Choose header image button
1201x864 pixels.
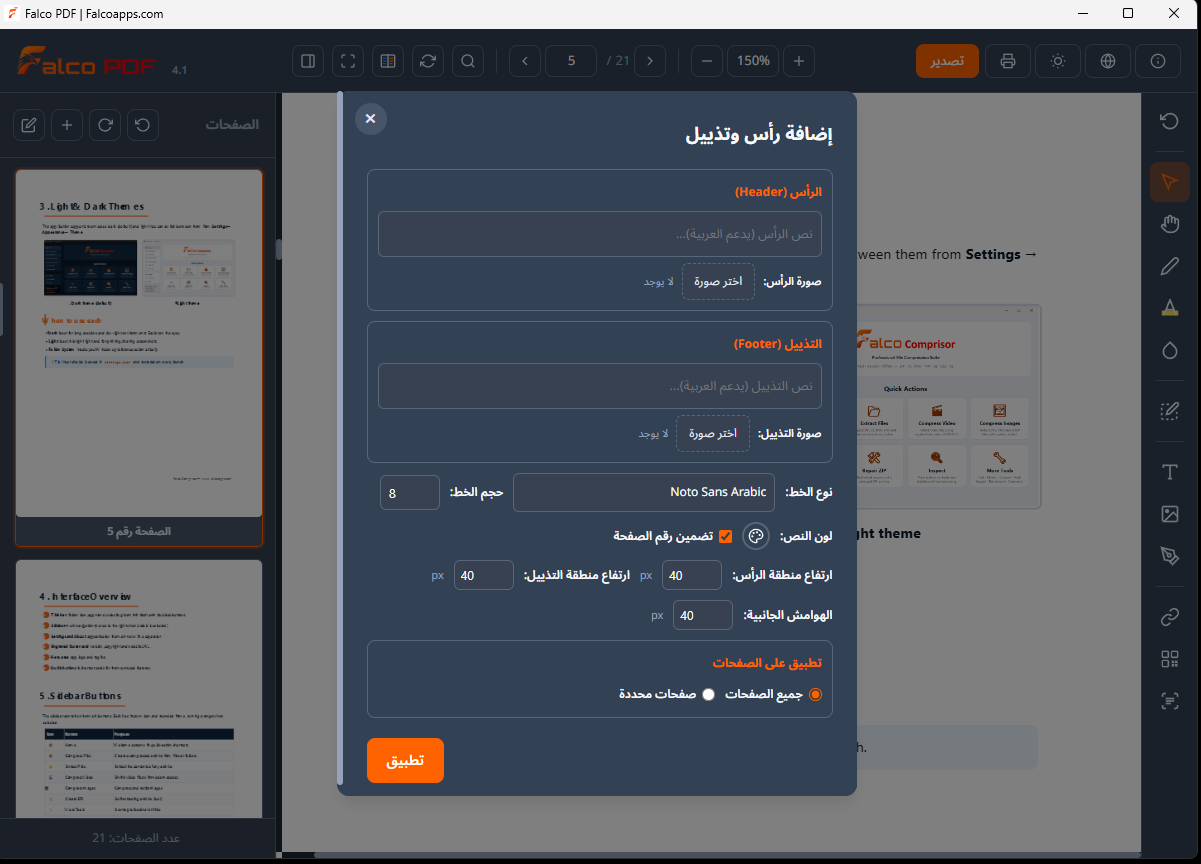click(x=719, y=281)
